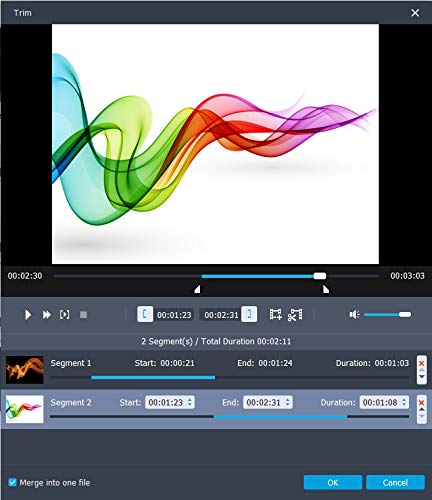
Task: Click the colorful wave video preview area
Action: tap(215, 144)
